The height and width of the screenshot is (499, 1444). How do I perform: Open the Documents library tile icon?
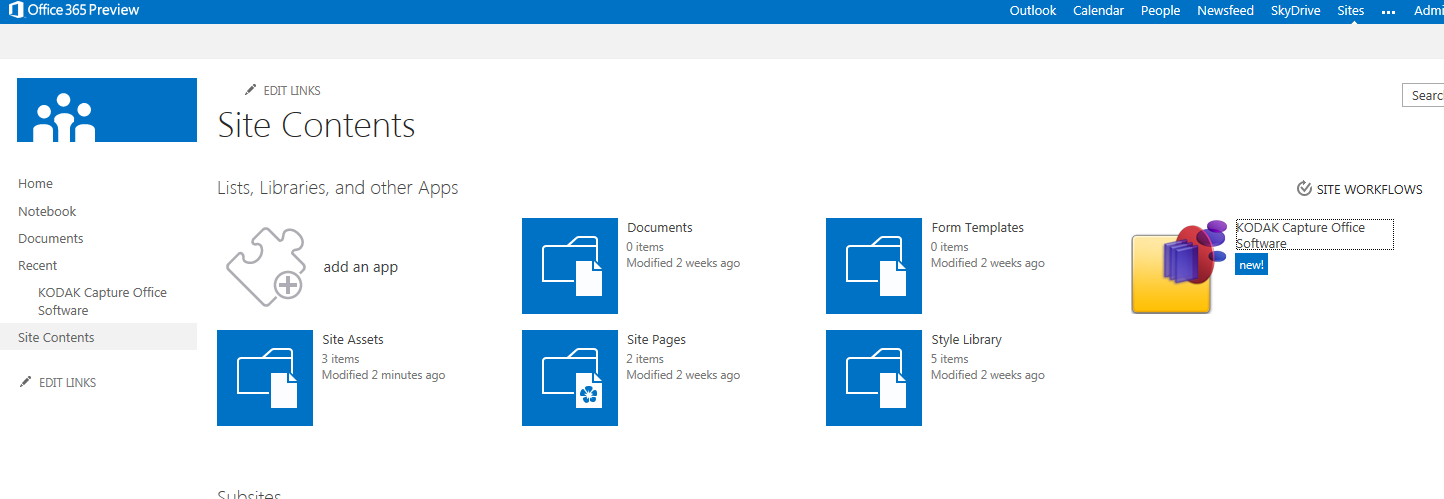point(570,266)
